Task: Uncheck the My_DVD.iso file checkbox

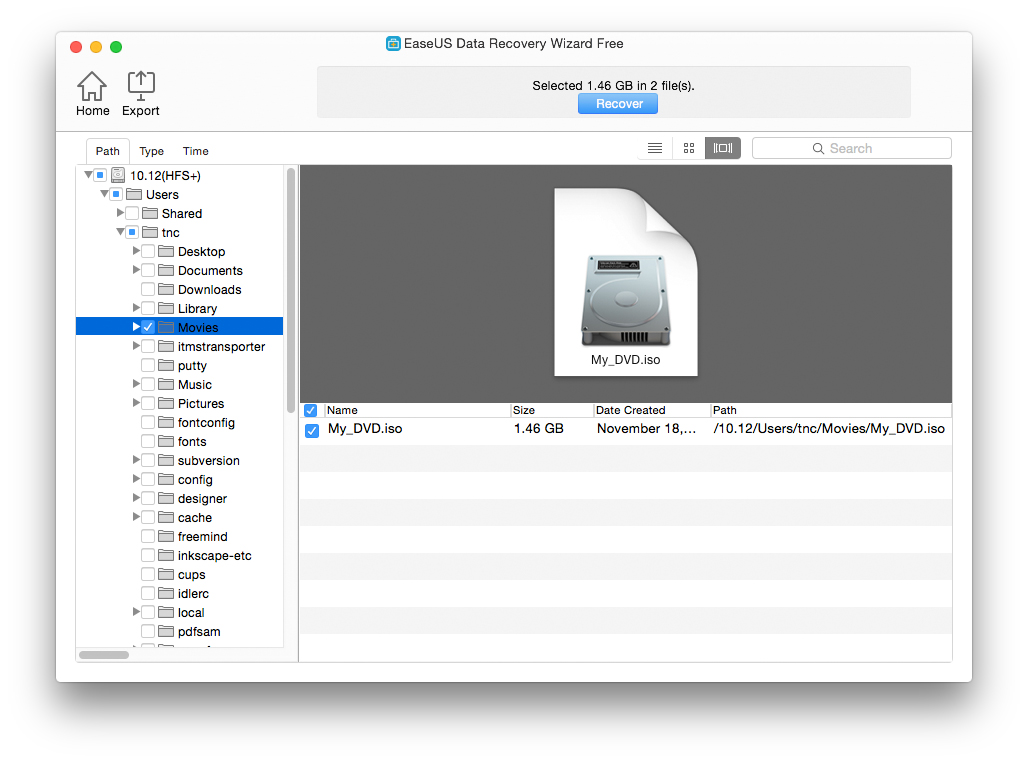Action: click(x=312, y=430)
